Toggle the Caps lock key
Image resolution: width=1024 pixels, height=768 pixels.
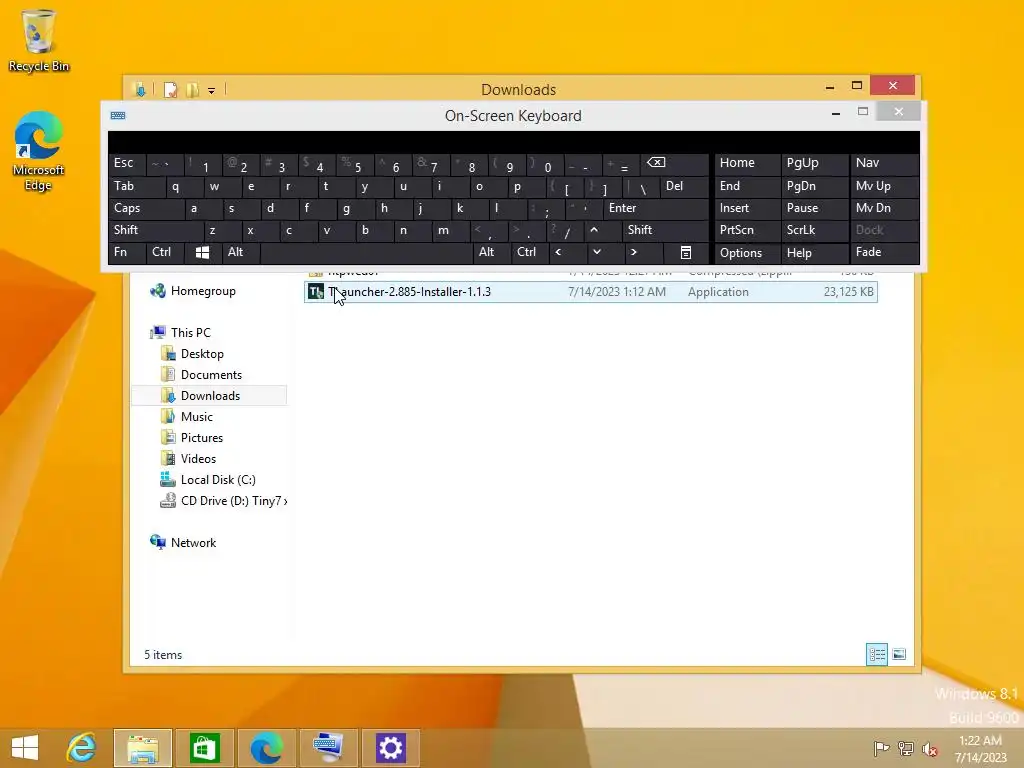tap(146, 208)
